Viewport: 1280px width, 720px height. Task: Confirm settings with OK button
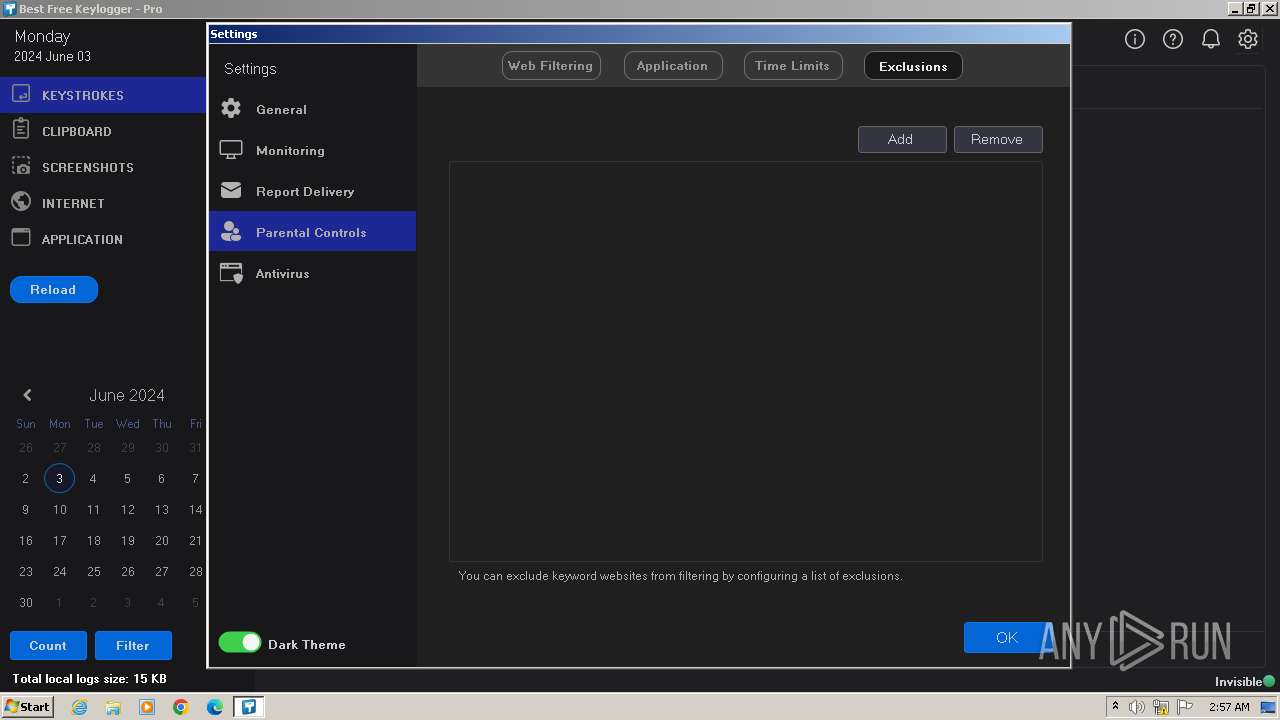(x=1007, y=637)
